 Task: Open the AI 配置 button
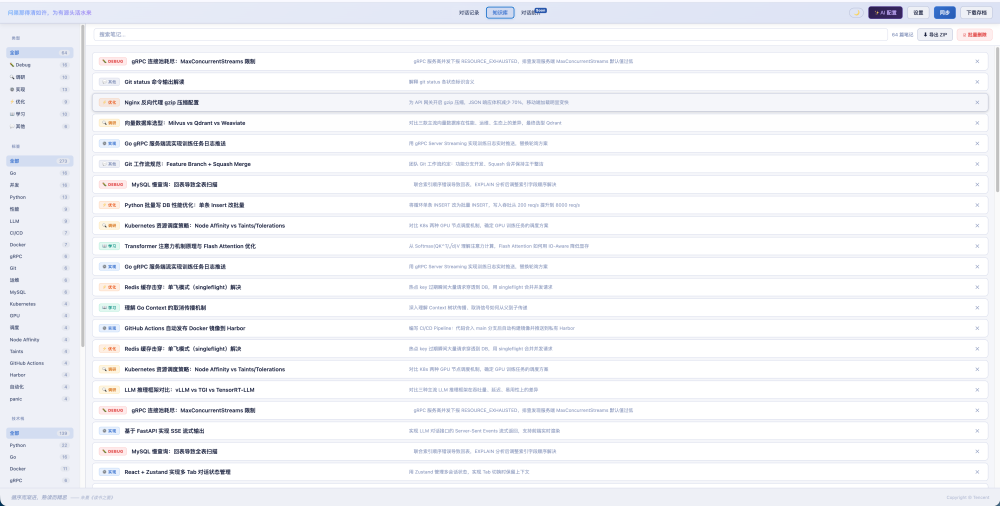pos(885,12)
